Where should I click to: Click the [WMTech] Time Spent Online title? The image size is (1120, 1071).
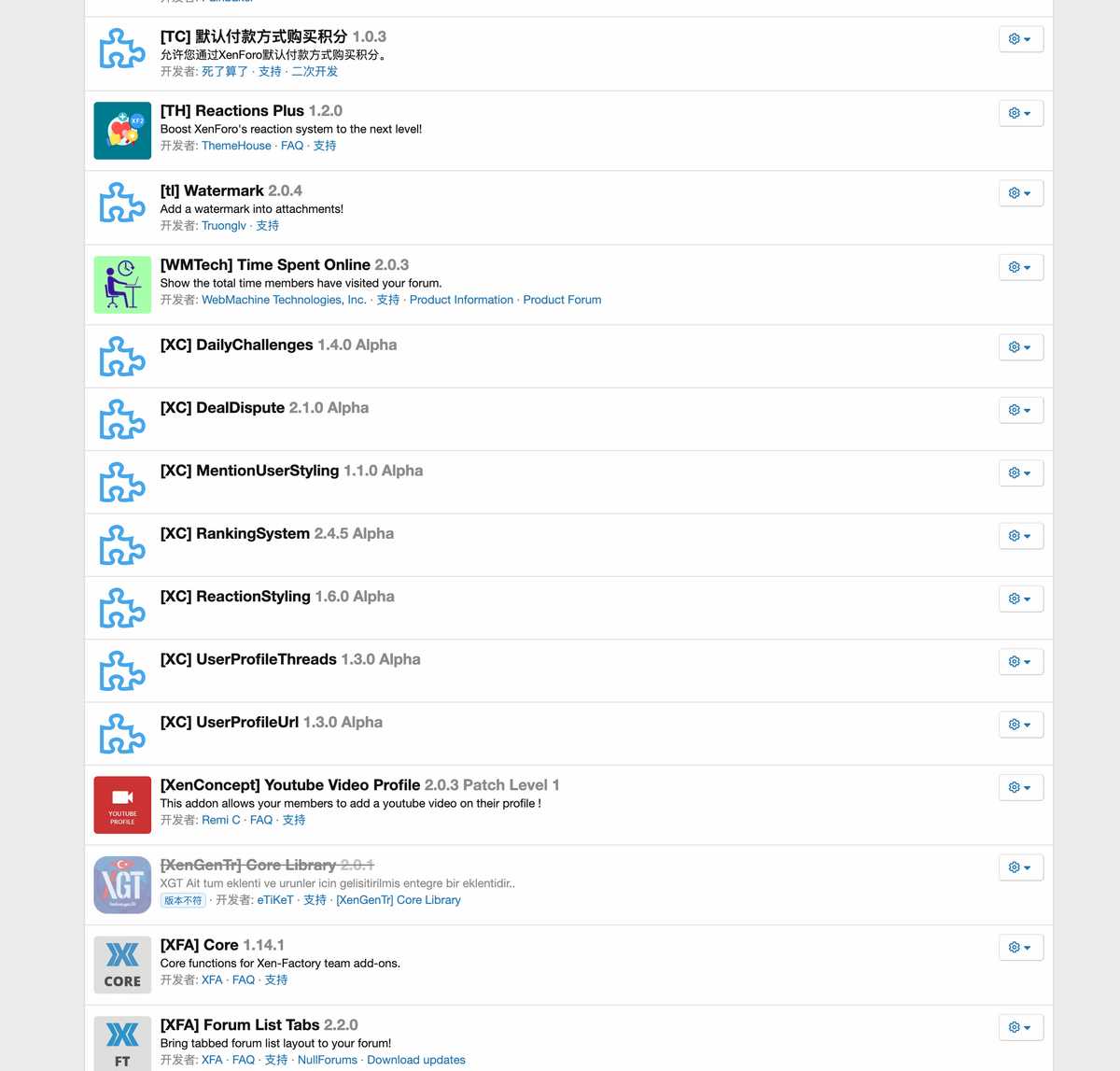[x=265, y=264]
